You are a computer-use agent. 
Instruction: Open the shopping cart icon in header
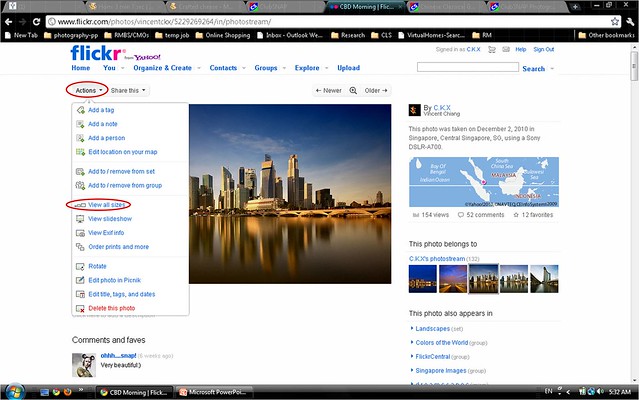point(492,49)
